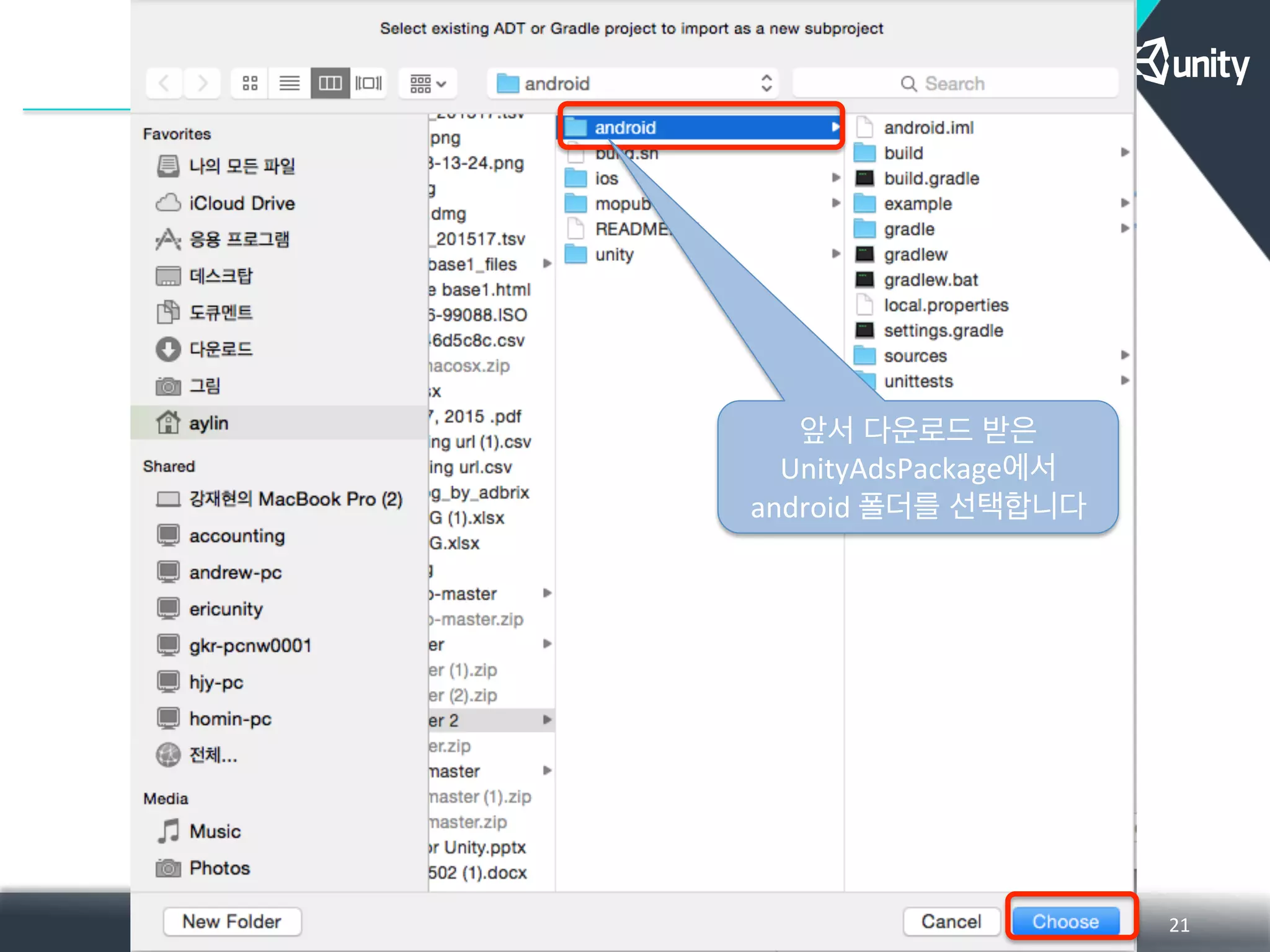
Task: Expand the gradle folder arrow
Action: pyautogui.click(x=1125, y=229)
